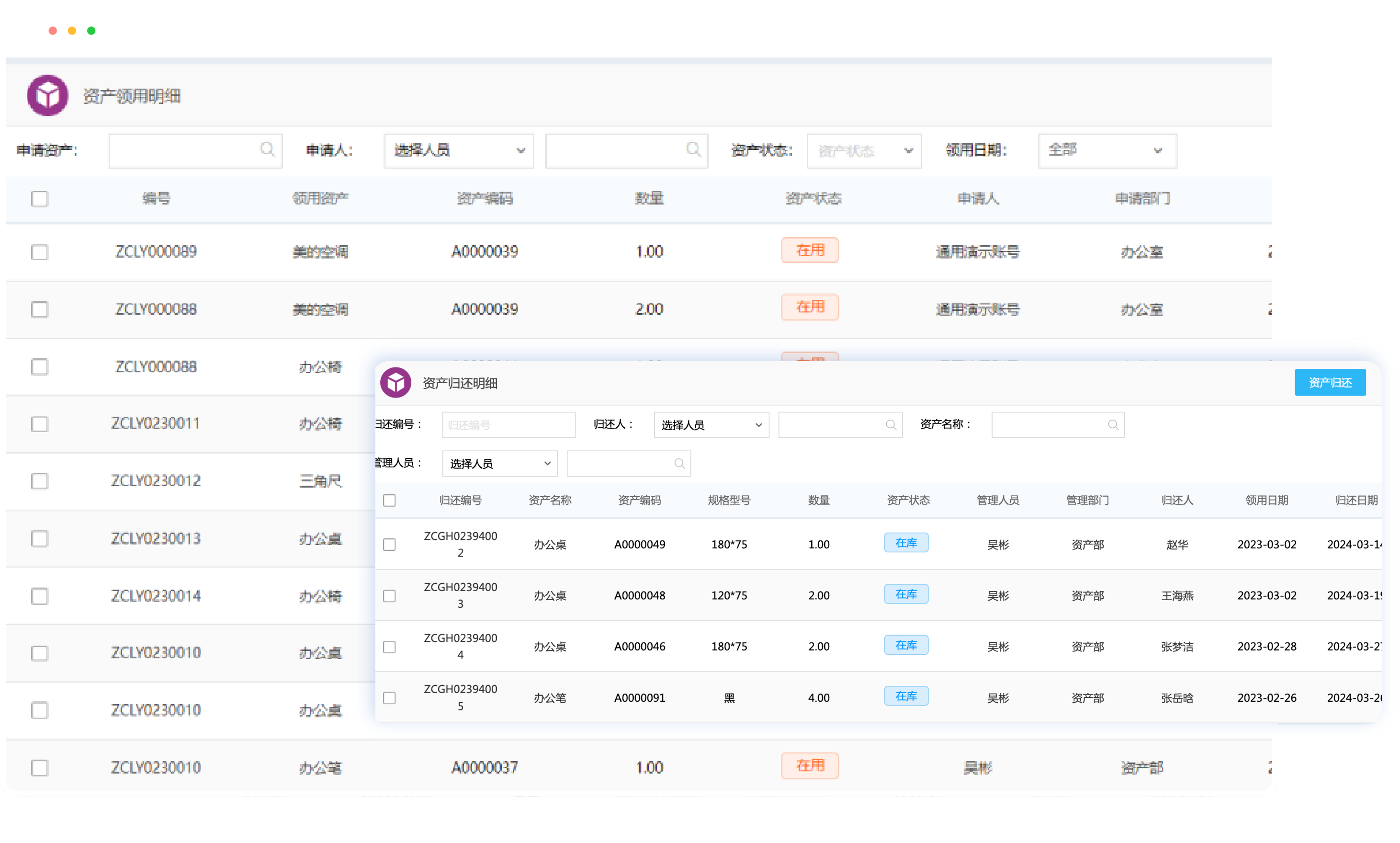This screenshot has width=1400, height=843.
Task: Click search icon next to 归还人 dropdown
Action: 891,425
